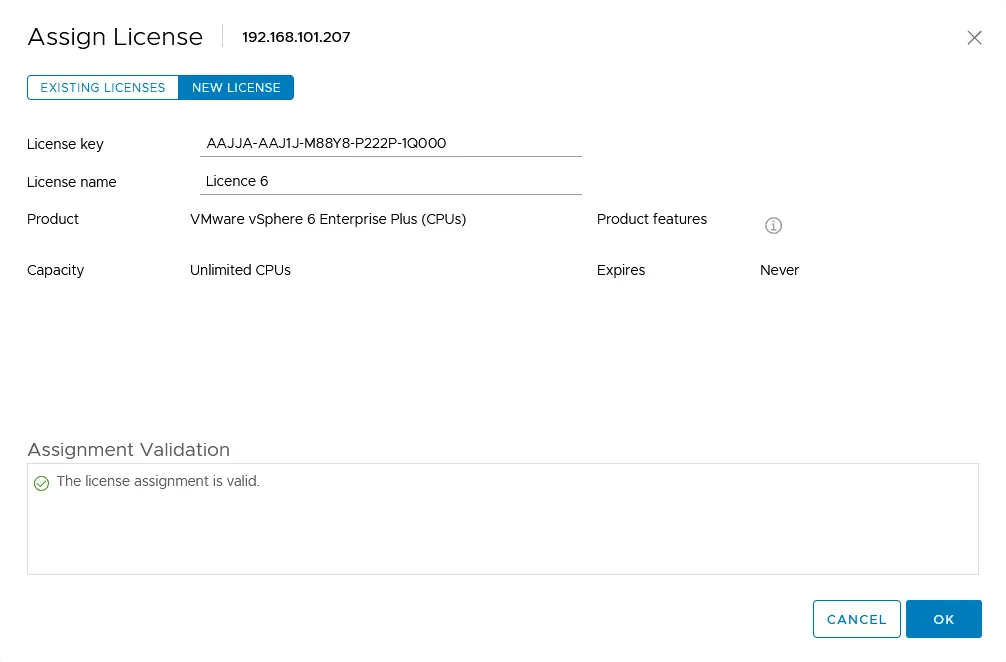Image resolution: width=1006 pixels, height=662 pixels.
Task: Click the Assign License dialog title
Action: point(115,38)
